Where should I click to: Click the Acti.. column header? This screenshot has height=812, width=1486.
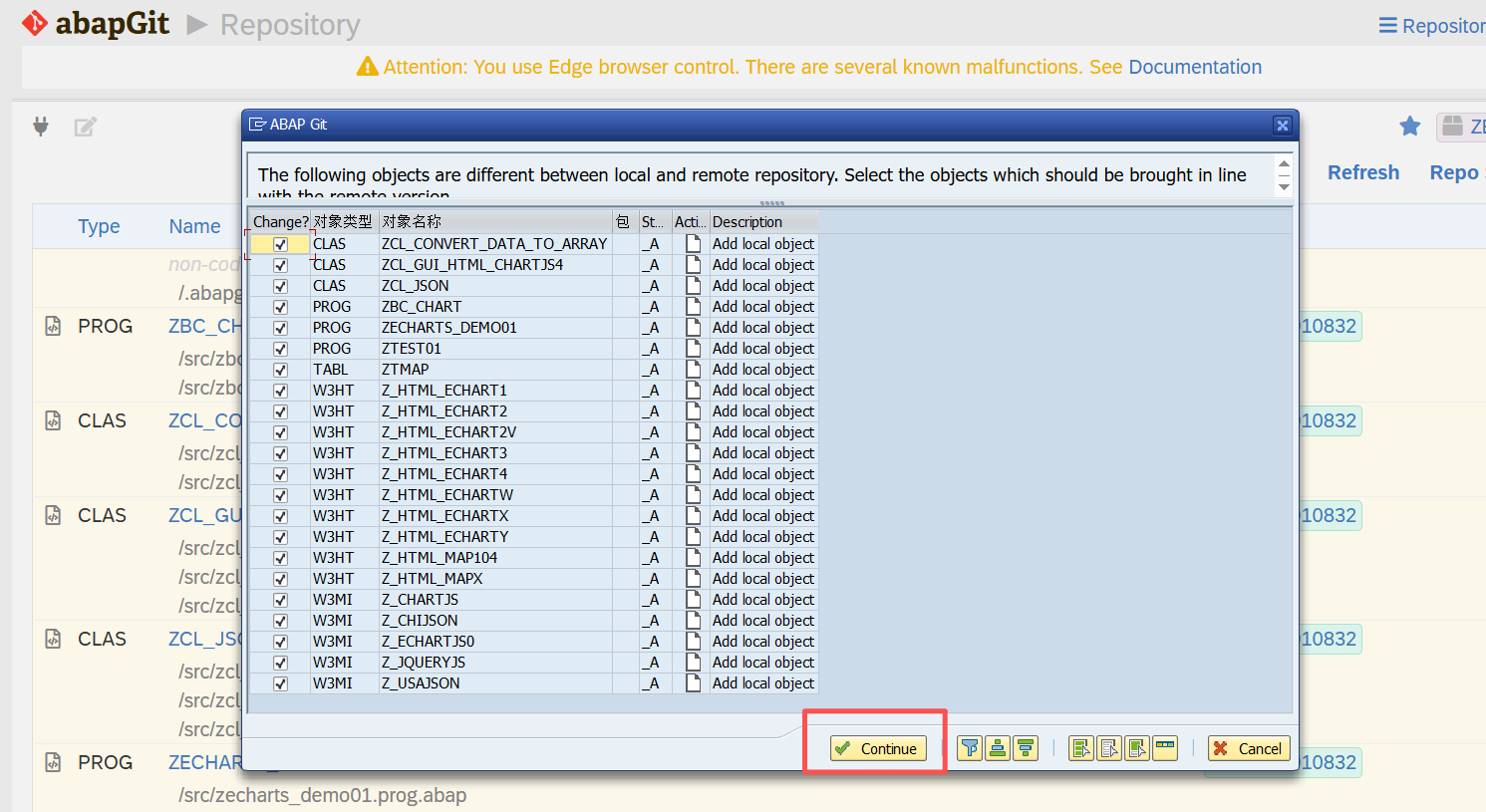pyautogui.click(x=690, y=221)
